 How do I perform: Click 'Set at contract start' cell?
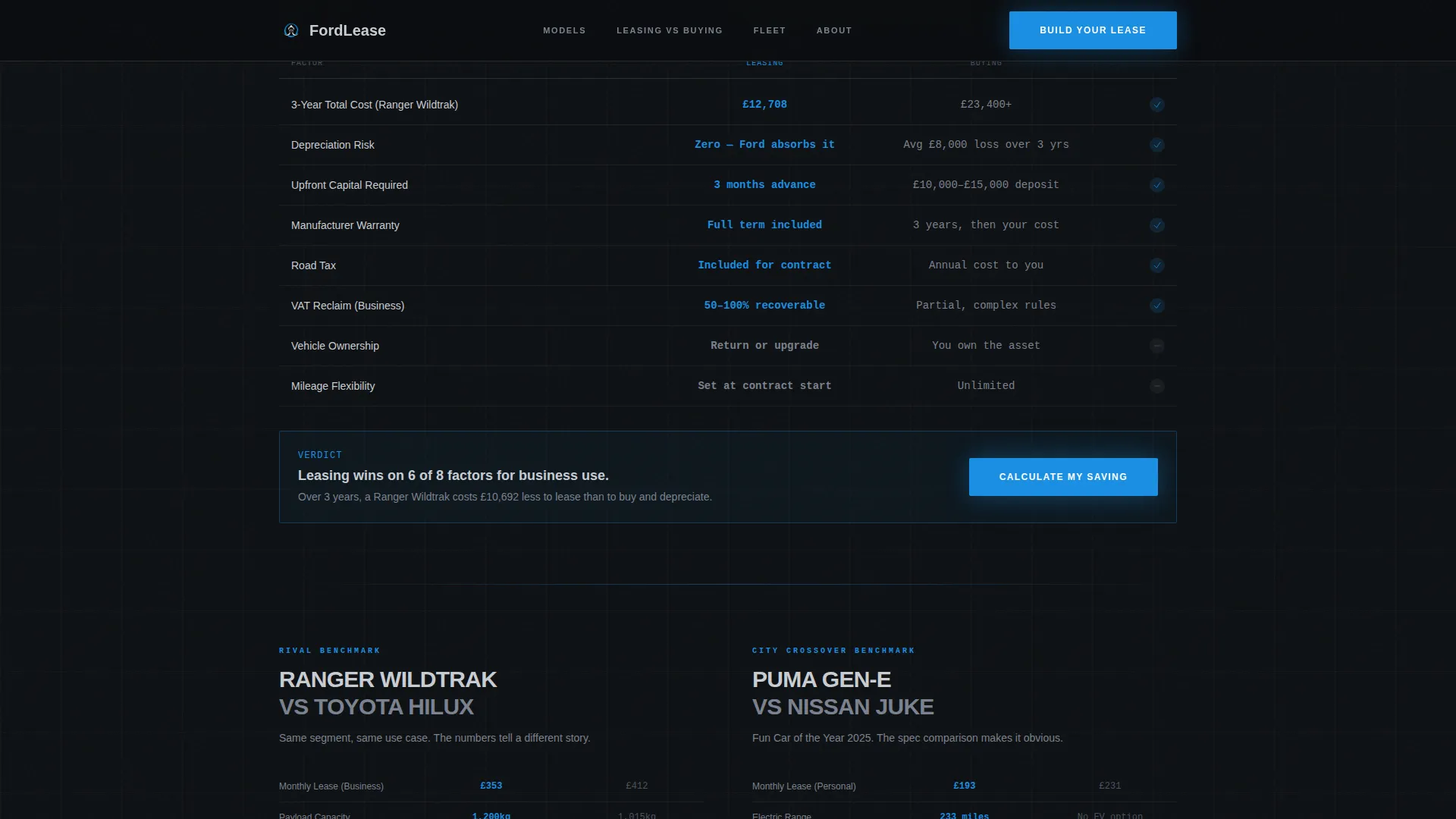764,386
